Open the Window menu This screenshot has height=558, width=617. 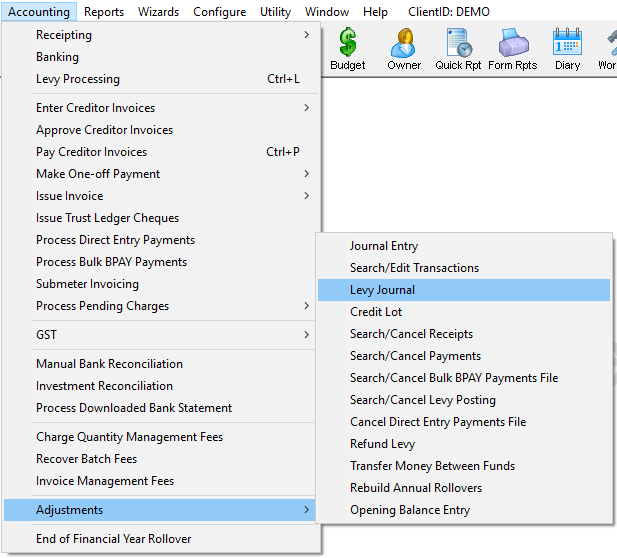click(x=327, y=12)
